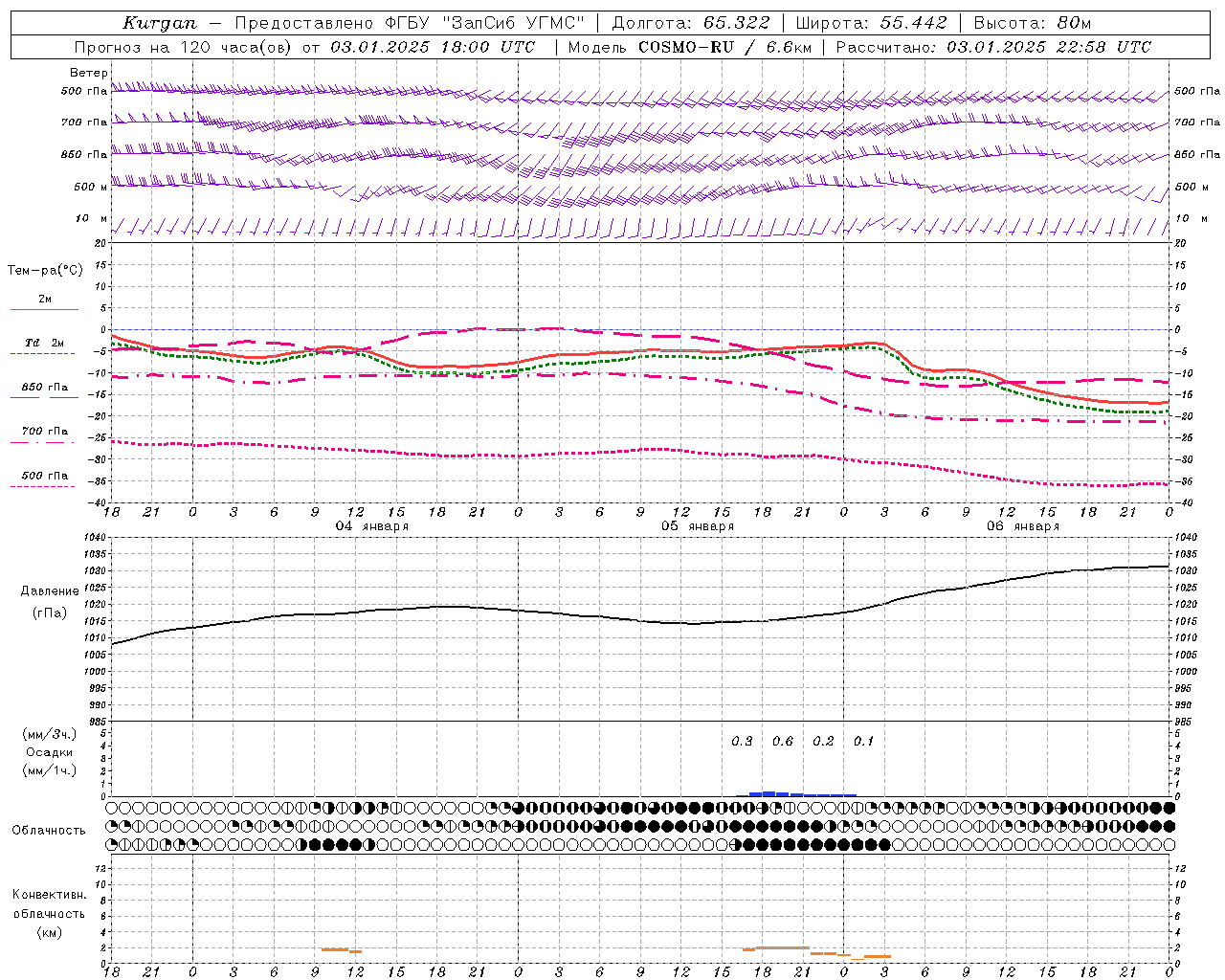
Task: Click the 0.3 precipitation amount
Action: coord(742,742)
